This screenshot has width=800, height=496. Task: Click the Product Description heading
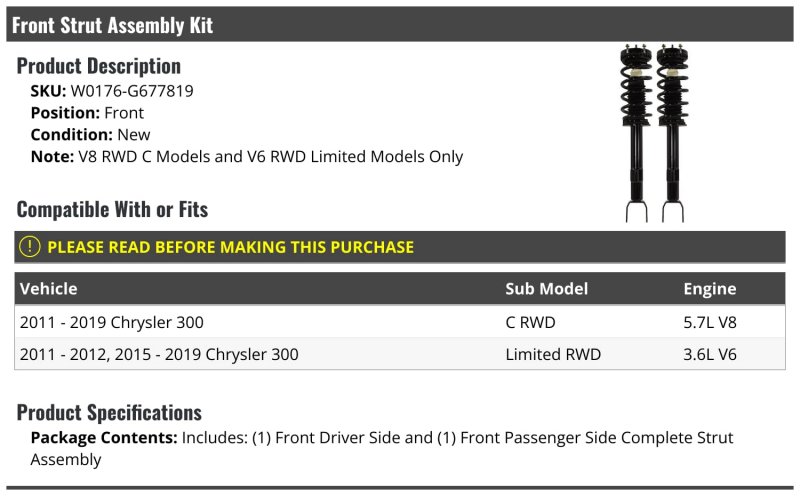[x=98, y=66]
